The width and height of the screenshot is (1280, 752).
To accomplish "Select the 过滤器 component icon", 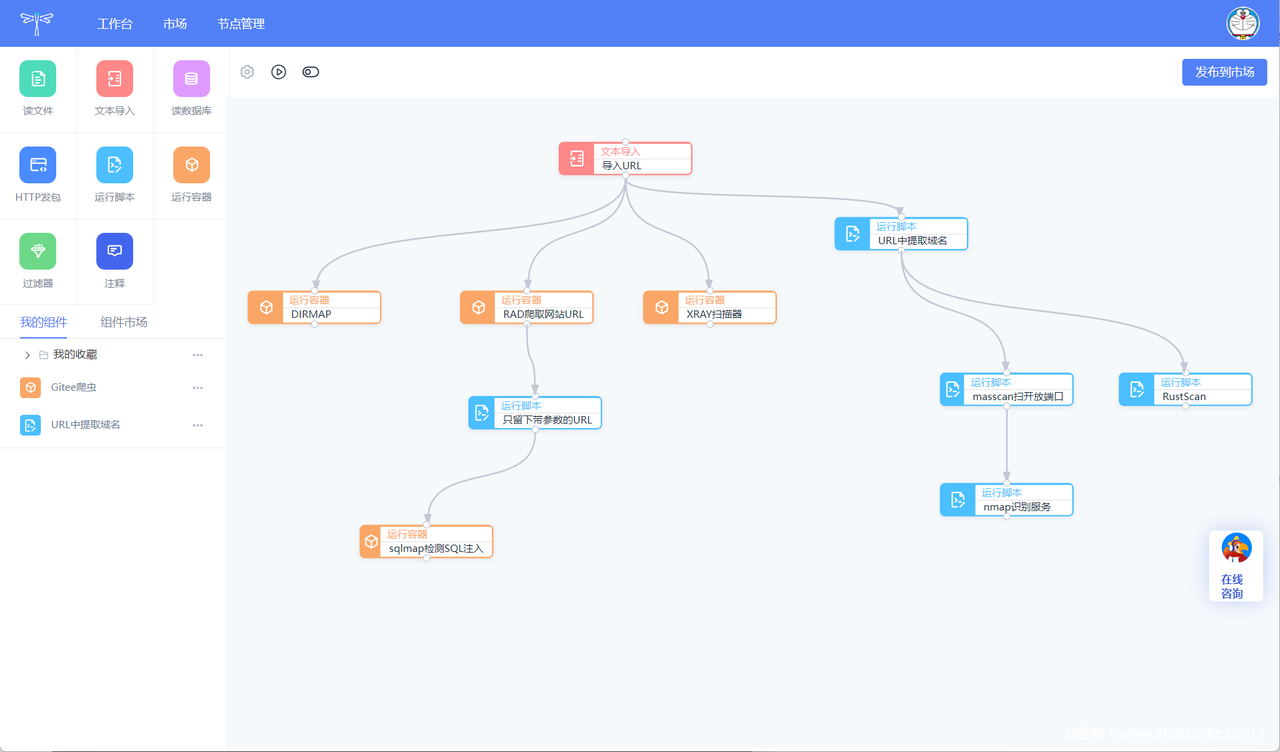I will pos(38,251).
